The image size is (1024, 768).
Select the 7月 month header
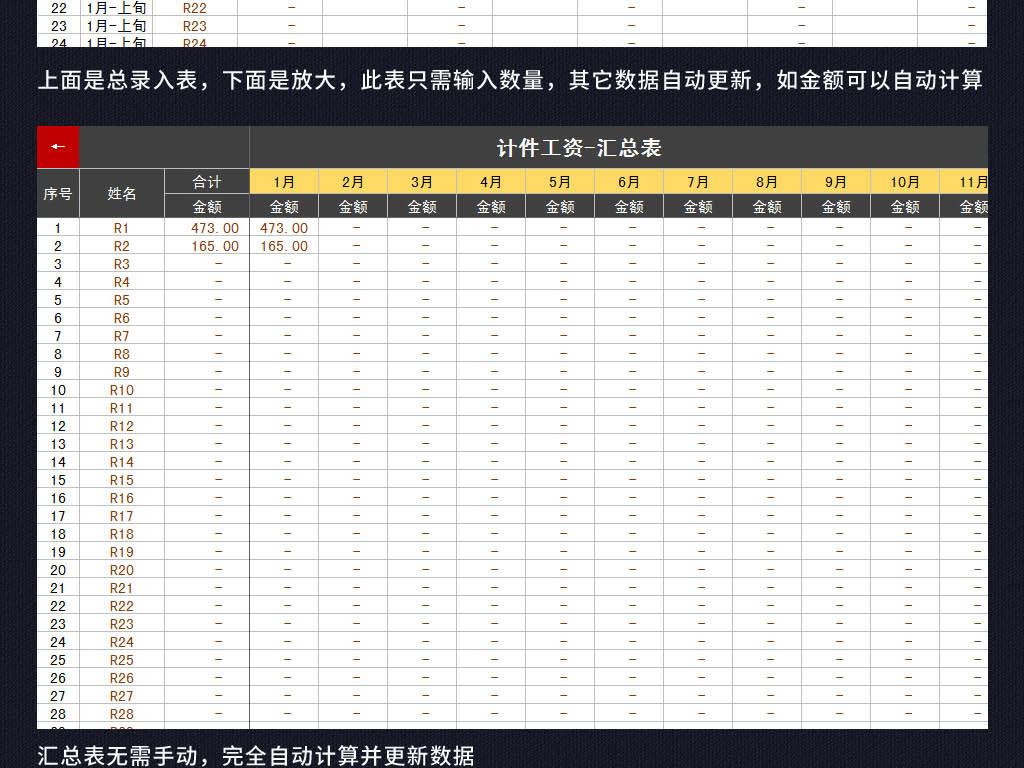pyautogui.click(x=697, y=182)
